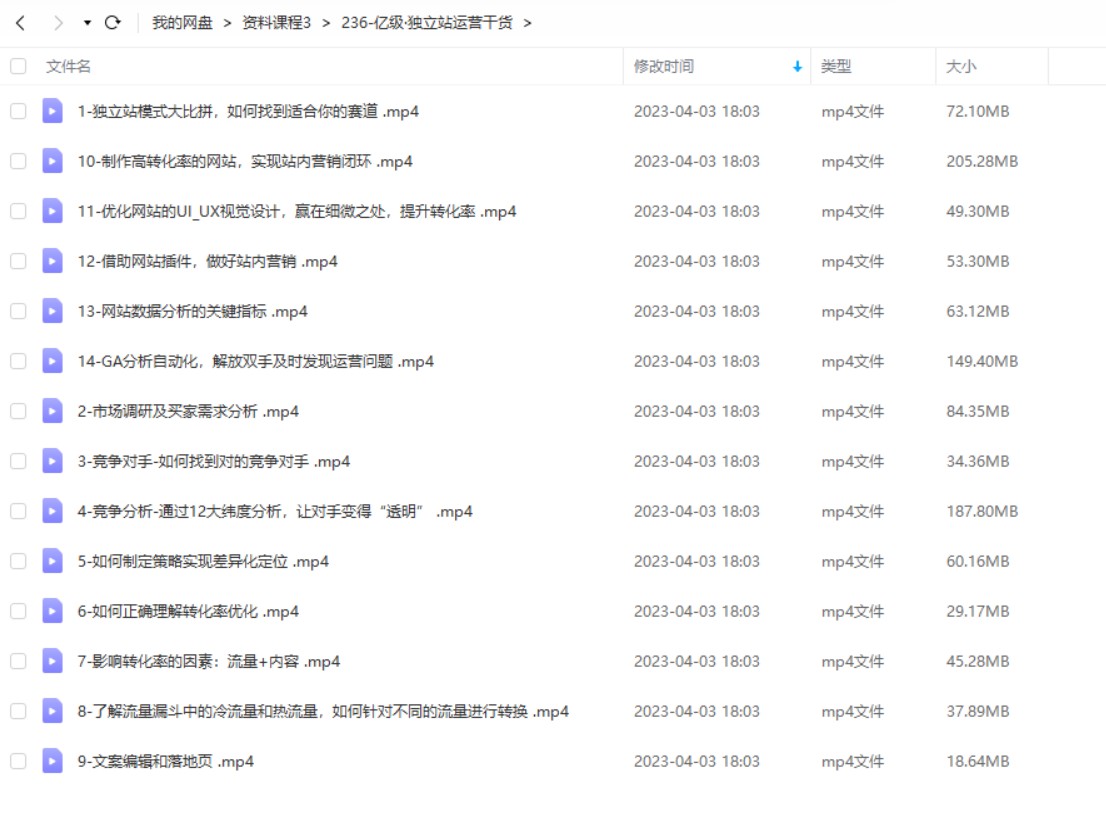The image size is (1106, 833).
Task: Select file name 5-如何制定策略实现差异化定位 .mp4
Action: pyautogui.click(x=203, y=561)
